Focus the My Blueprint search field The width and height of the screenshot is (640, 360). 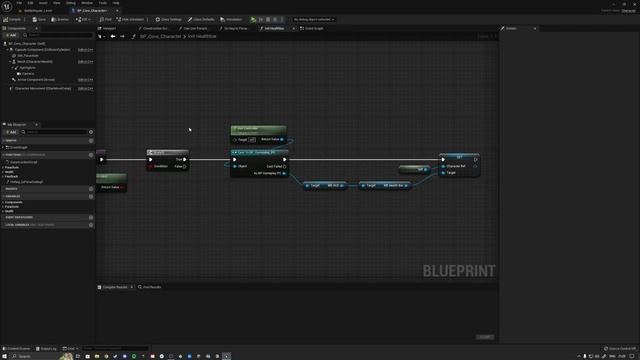[x=55, y=132]
